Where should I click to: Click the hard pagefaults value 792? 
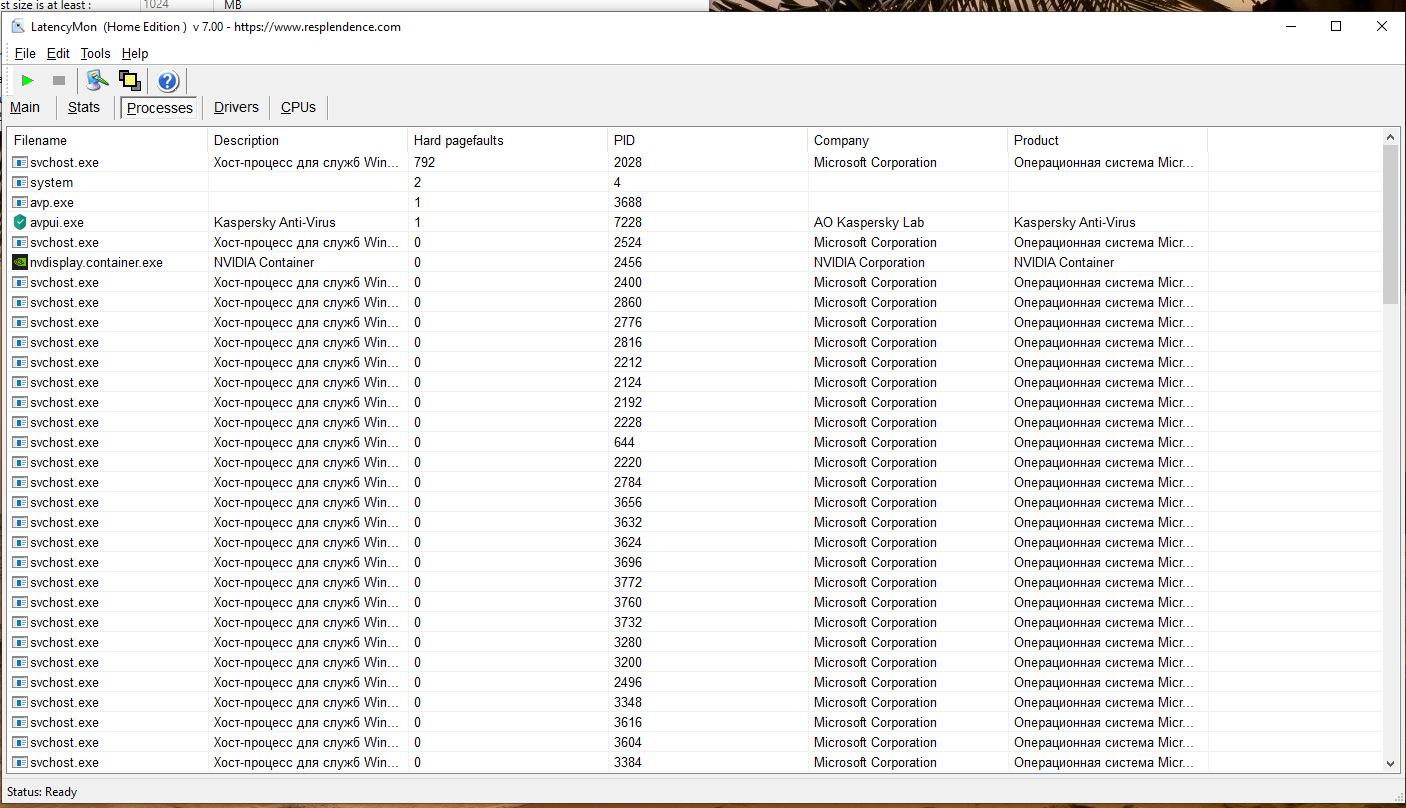(424, 162)
